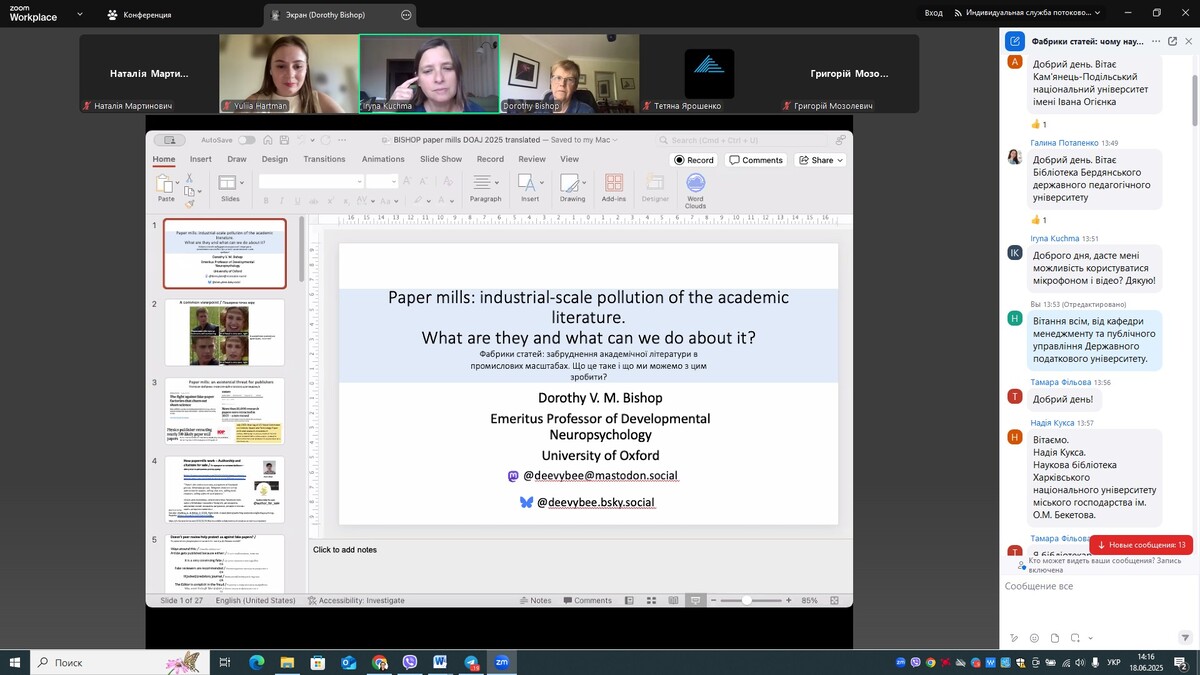Open the Review ribbon tab
Viewport: 1200px width, 675px height.
click(x=532, y=159)
